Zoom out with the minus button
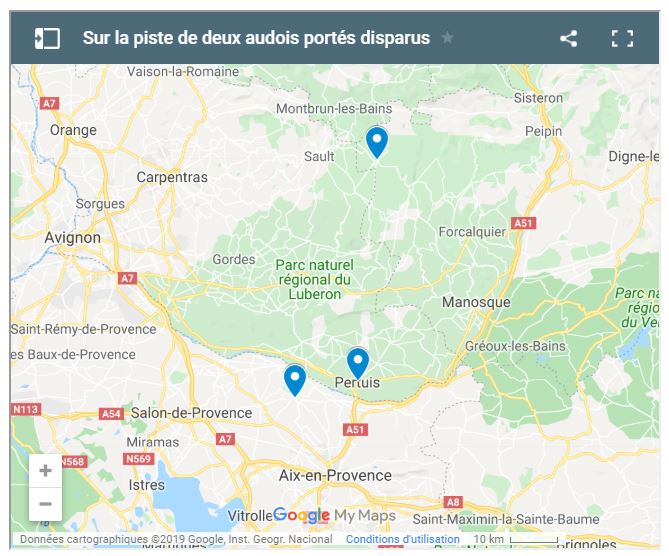Image resolution: width=669 pixels, height=556 pixels. pyautogui.click(x=45, y=504)
